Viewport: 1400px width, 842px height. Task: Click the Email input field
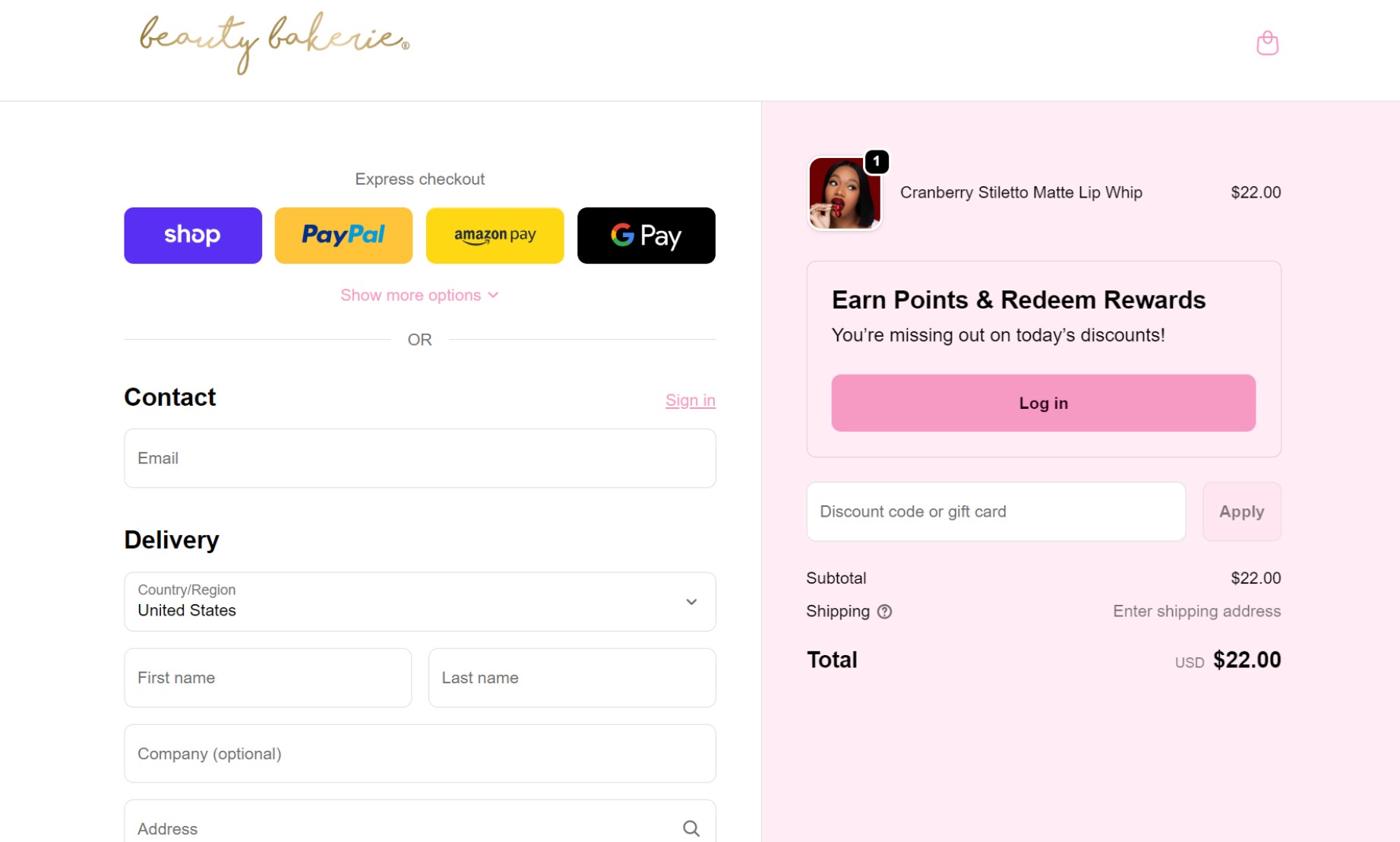click(419, 458)
